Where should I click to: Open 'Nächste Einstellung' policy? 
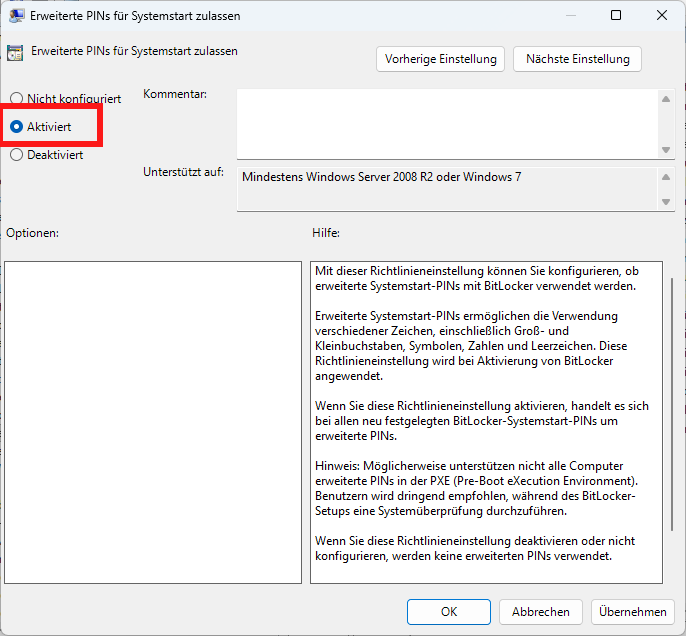tap(578, 59)
